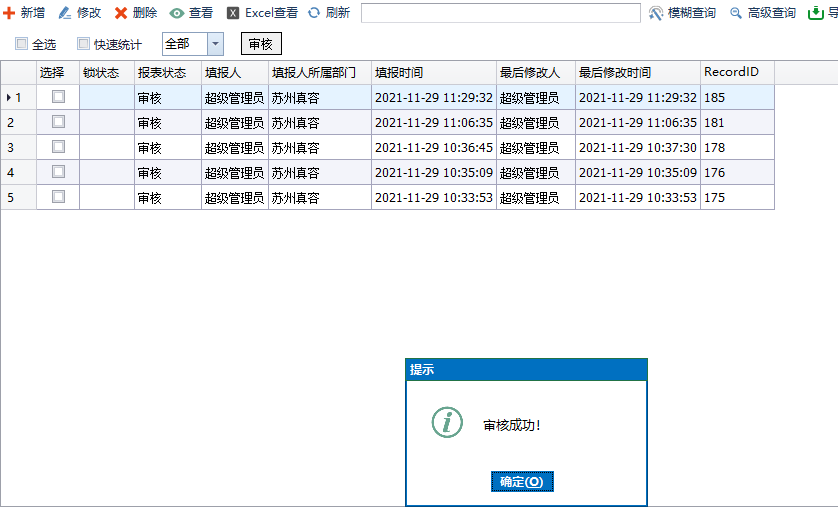Click the 删除 (Delete) red X icon
838x509 pixels.
pyautogui.click(x=121, y=13)
